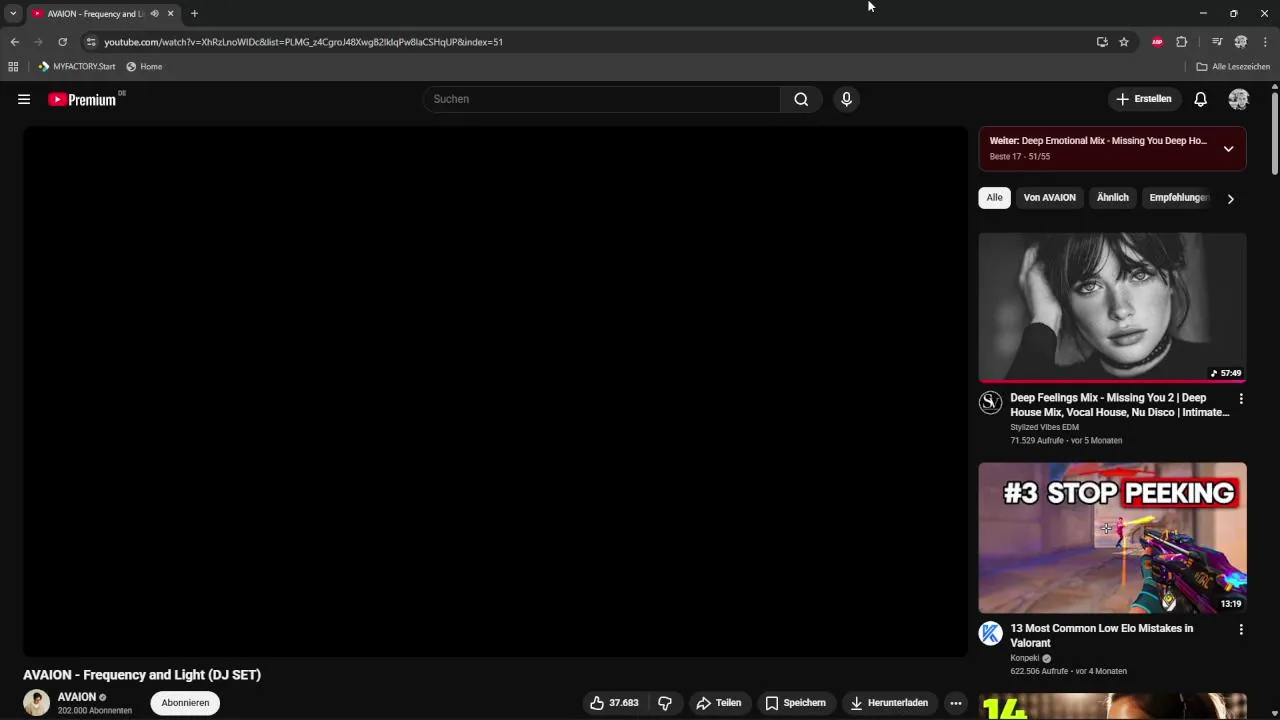
Task: Start voice search with microphone icon
Action: 846,99
